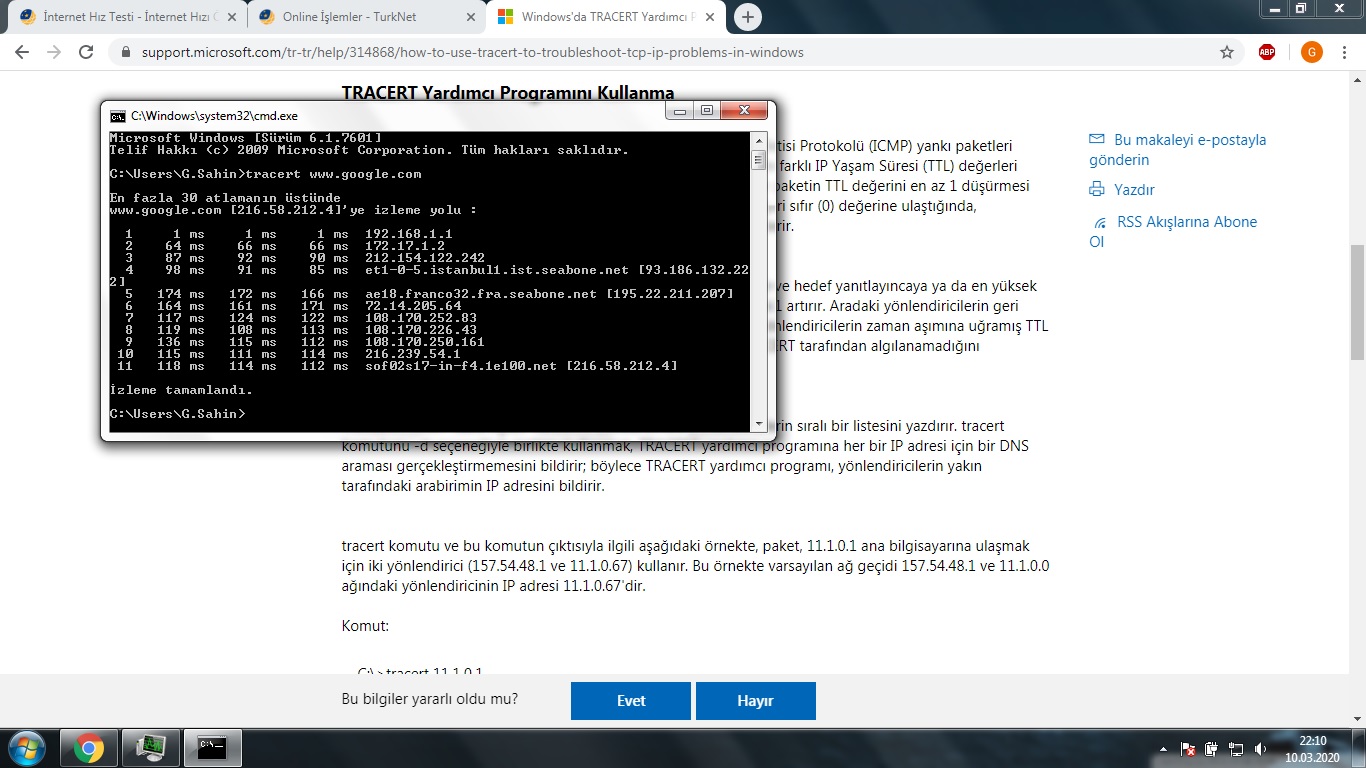Open Chrome from the taskbar
This screenshot has height=768, width=1366.
[x=89, y=748]
